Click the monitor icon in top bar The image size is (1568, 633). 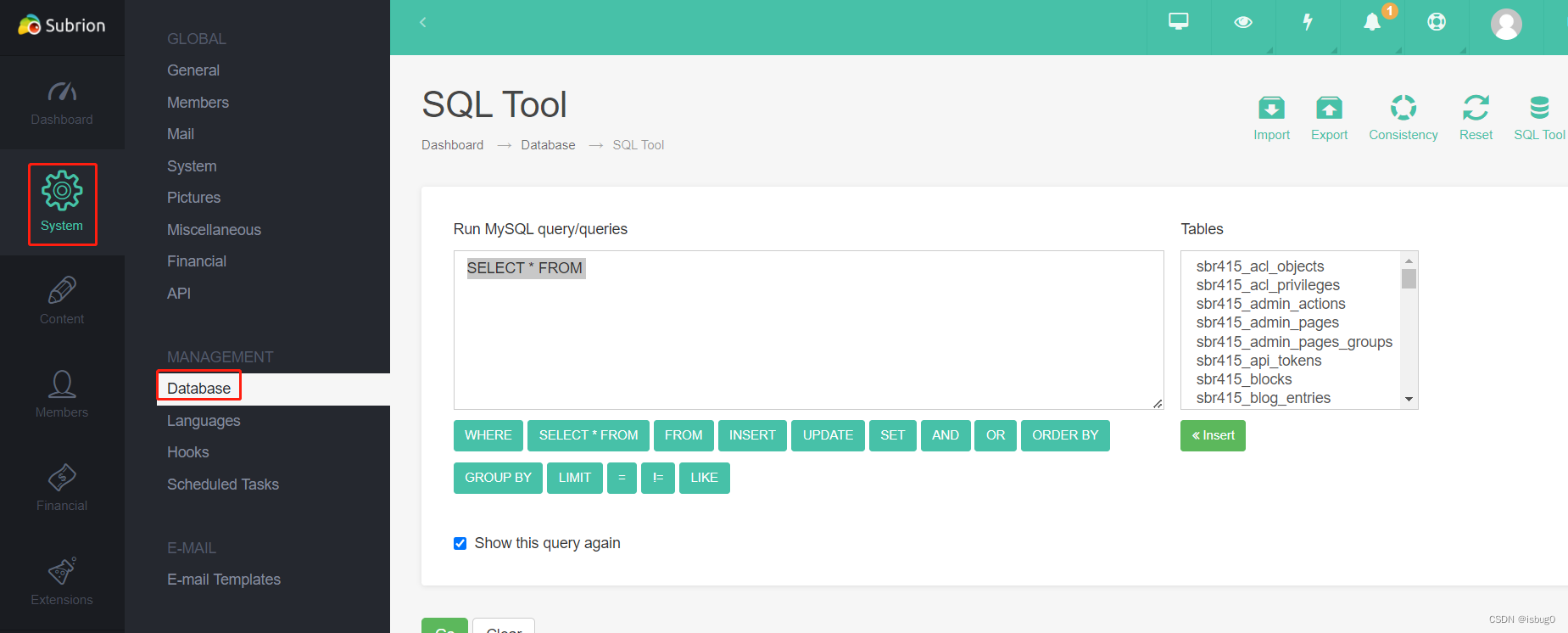pyautogui.click(x=1179, y=22)
